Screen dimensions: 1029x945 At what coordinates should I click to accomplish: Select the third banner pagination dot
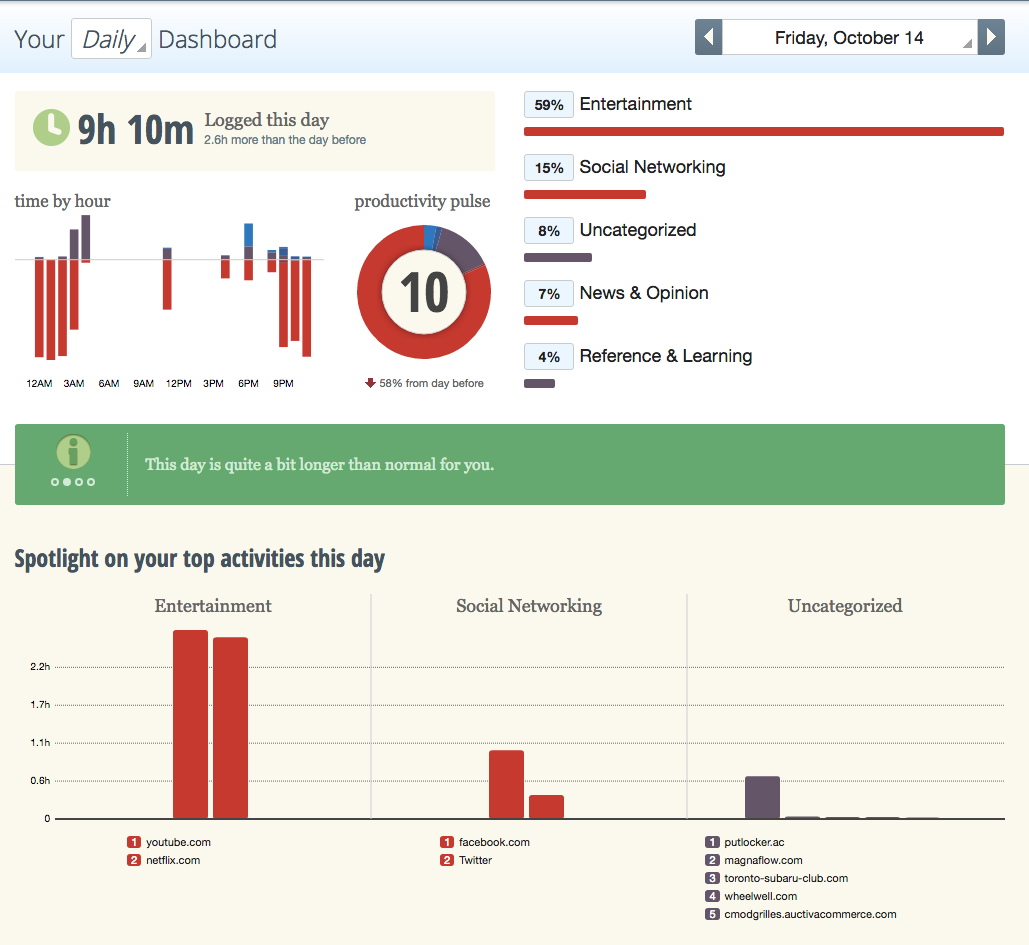pyautogui.click(x=79, y=482)
